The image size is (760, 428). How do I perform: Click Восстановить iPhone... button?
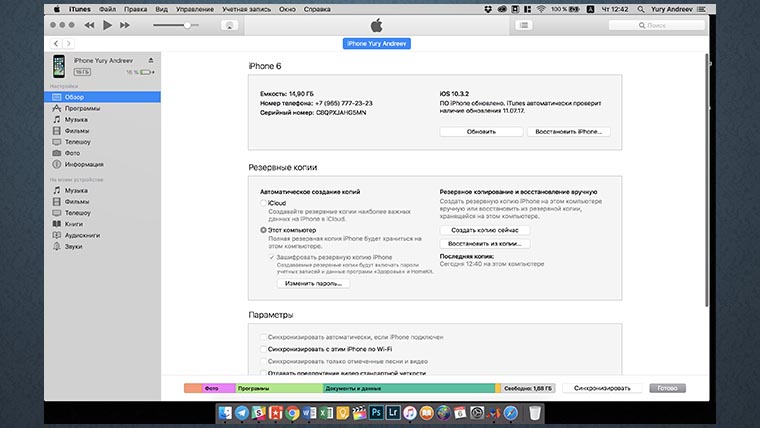pyautogui.click(x=569, y=132)
